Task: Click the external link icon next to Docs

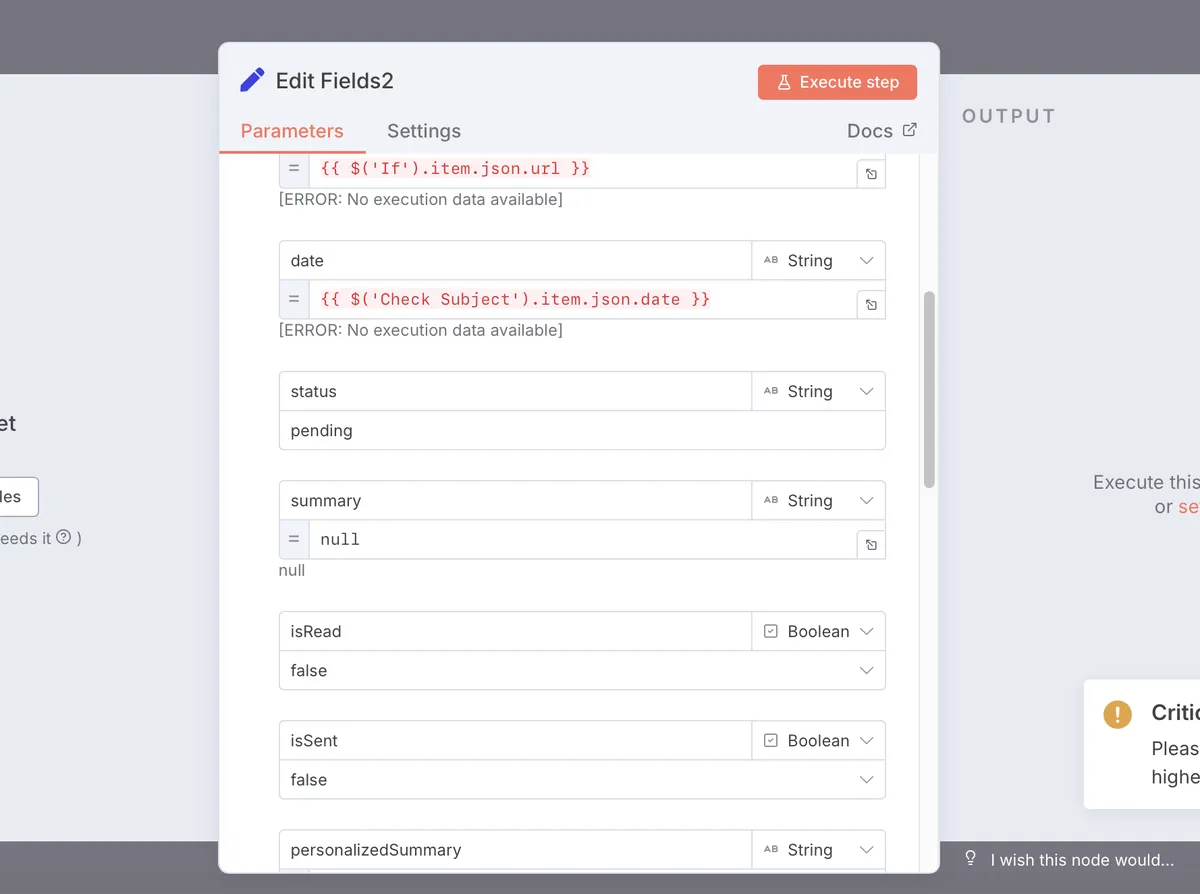Action: [x=910, y=130]
